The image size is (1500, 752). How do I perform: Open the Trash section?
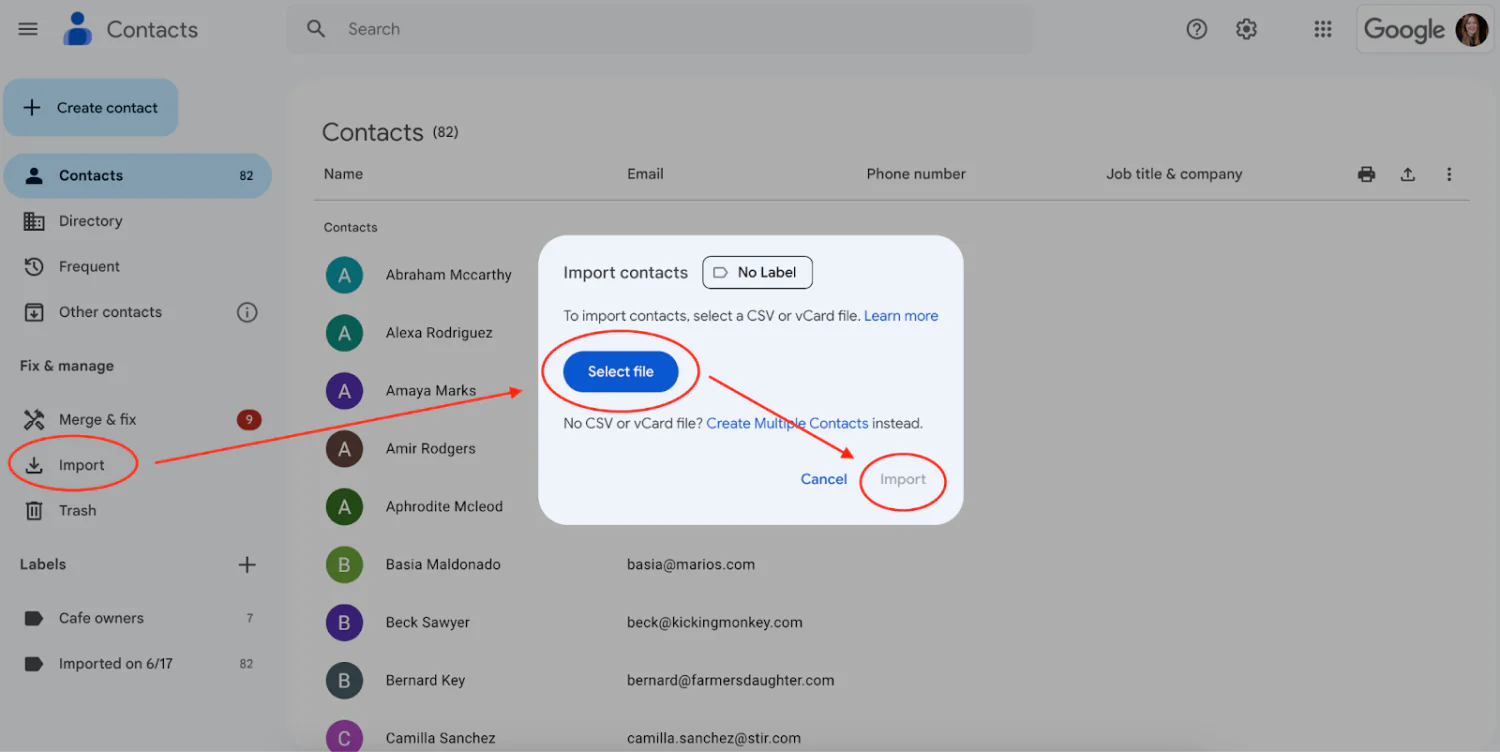[x=77, y=510]
